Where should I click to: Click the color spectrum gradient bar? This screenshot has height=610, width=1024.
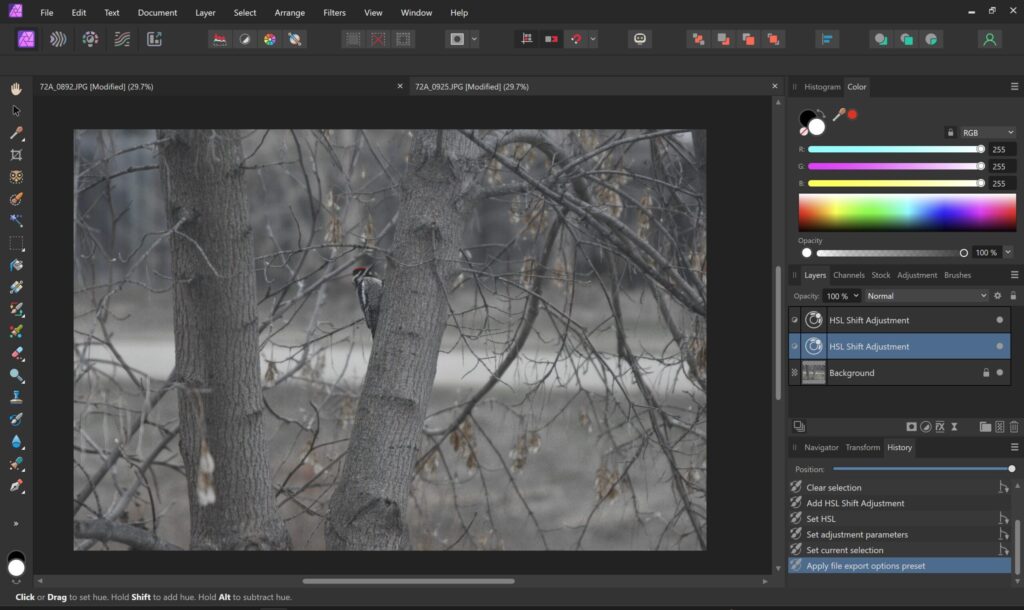pos(906,212)
